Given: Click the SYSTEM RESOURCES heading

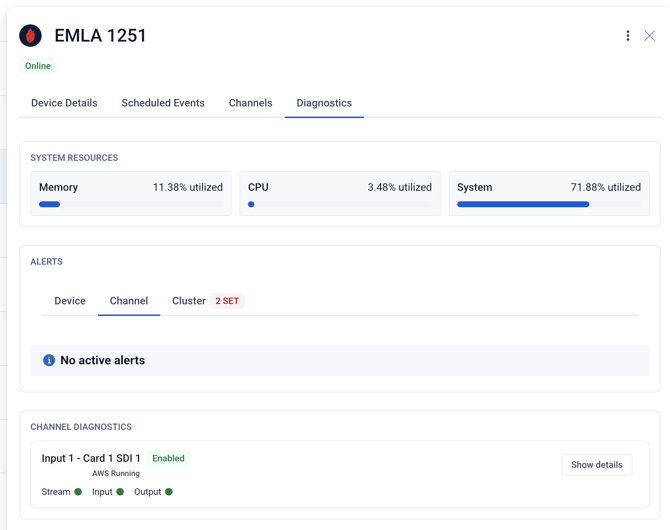Looking at the screenshot, I should pos(74,158).
